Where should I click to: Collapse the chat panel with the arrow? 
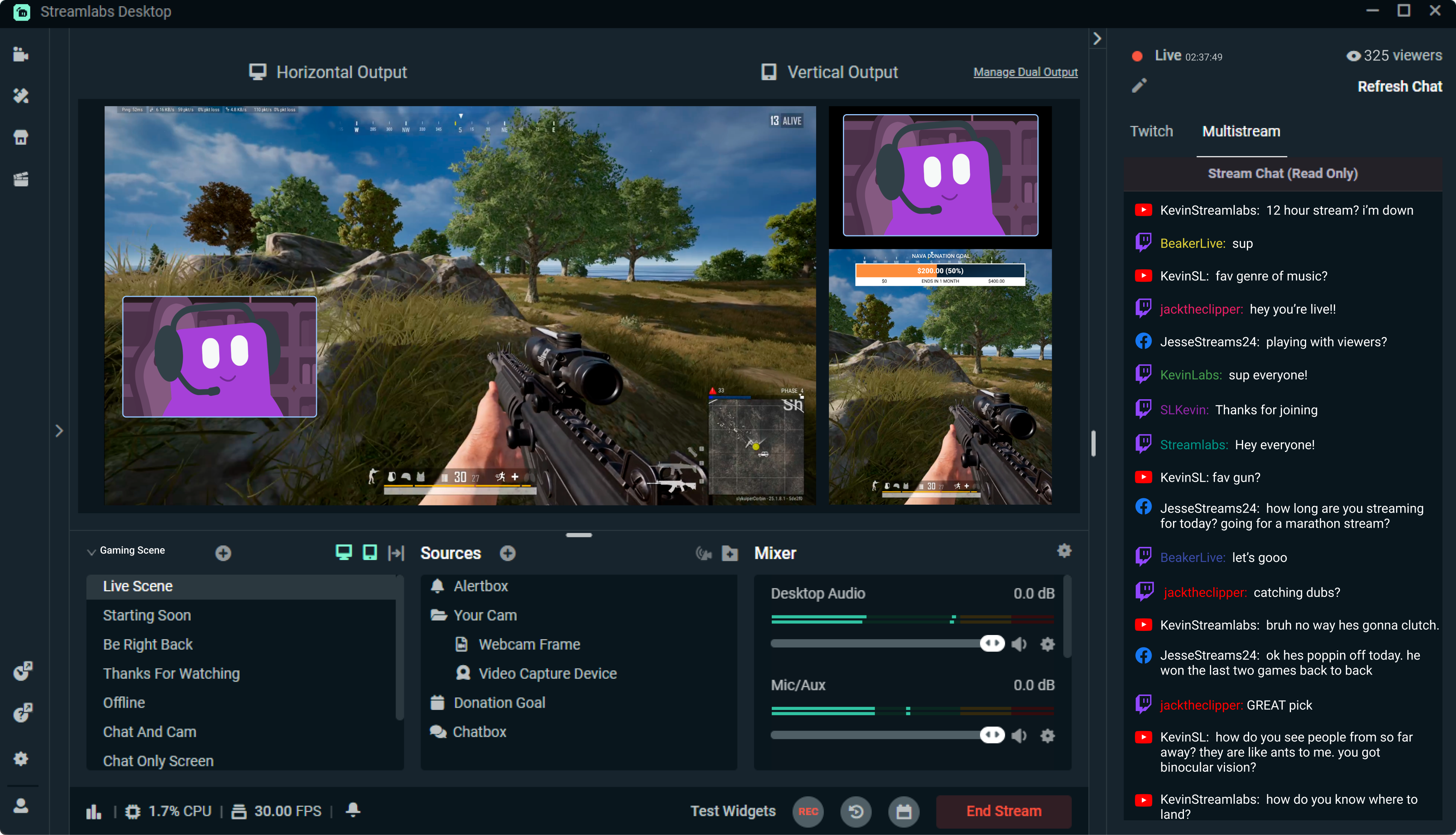1097,38
